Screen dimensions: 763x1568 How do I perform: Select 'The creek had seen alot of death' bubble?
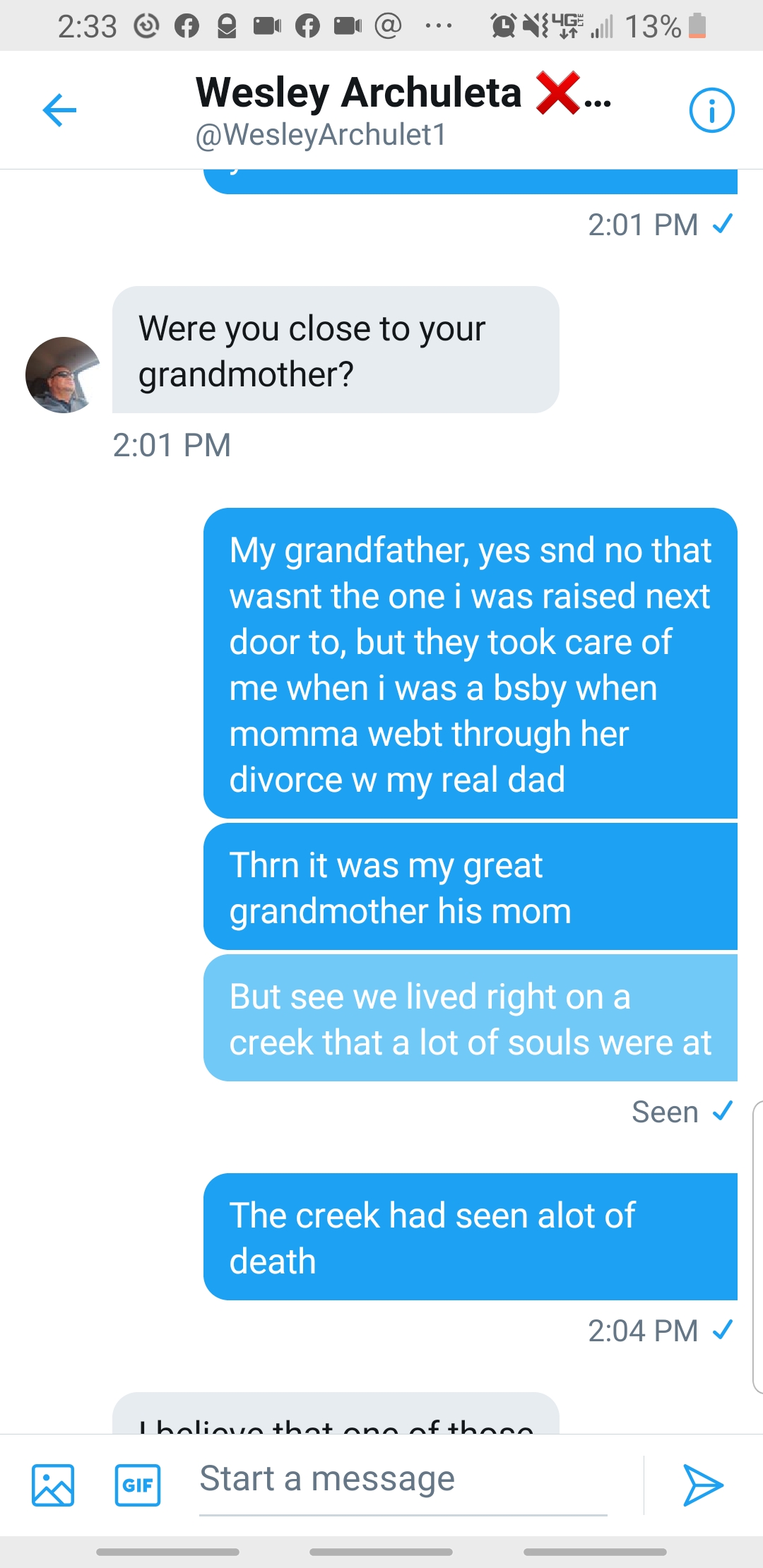pyautogui.click(x=470, y=1237)
